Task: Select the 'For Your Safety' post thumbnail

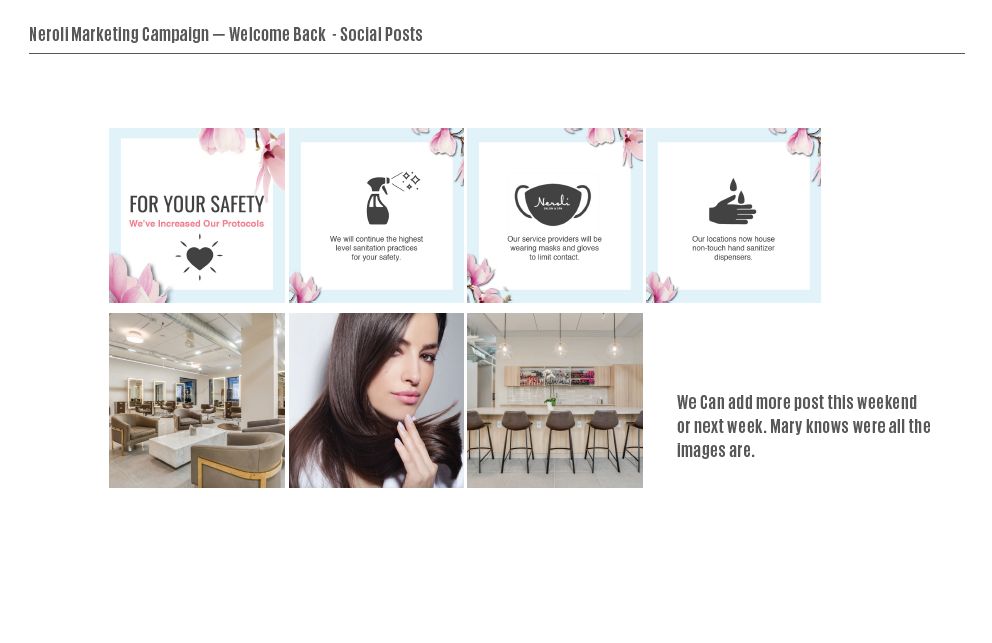Action: coord(197,215)
